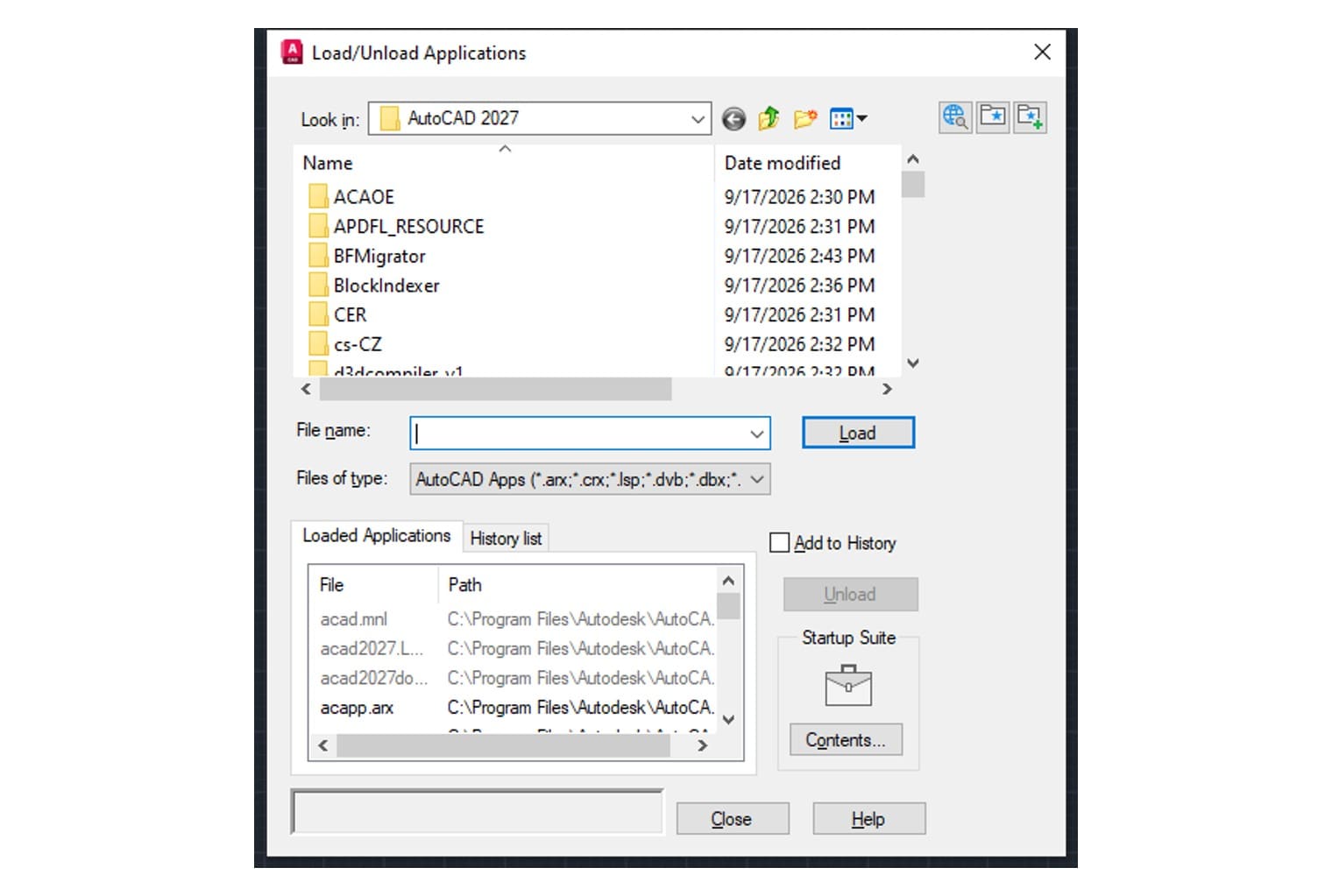The height and width of the screenshot is (896, 1332).
Task: Click the Unload button
Action: (x=850, y=594)
